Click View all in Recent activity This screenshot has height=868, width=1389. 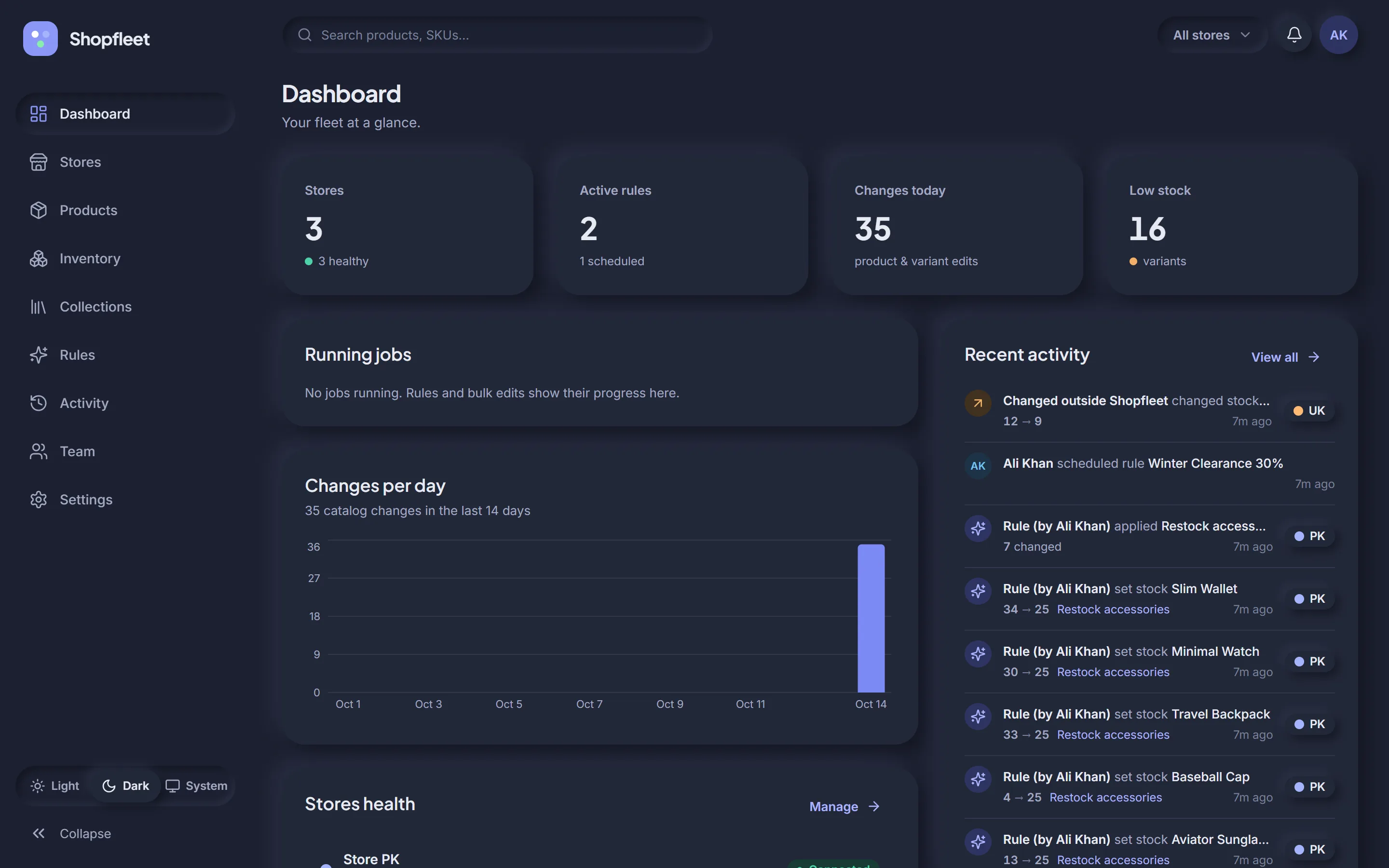tap(1285, 357)
